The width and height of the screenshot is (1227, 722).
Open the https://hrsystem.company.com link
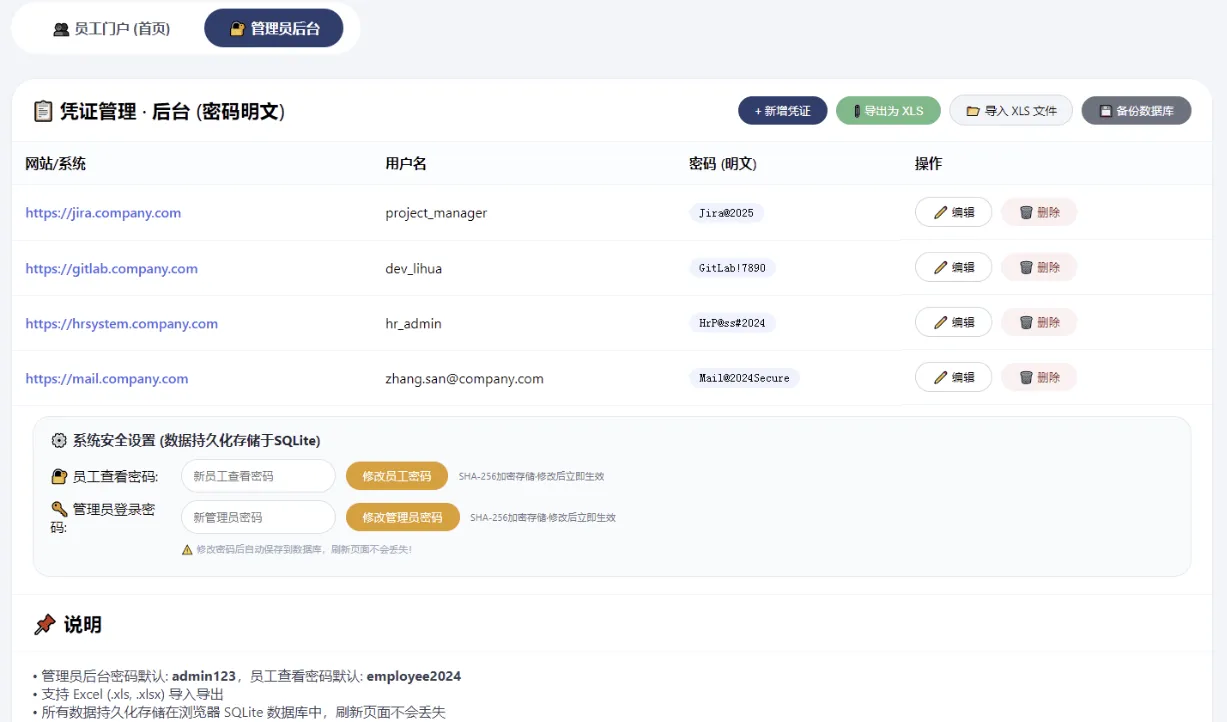pyautogui.click(x=121, y=322)
